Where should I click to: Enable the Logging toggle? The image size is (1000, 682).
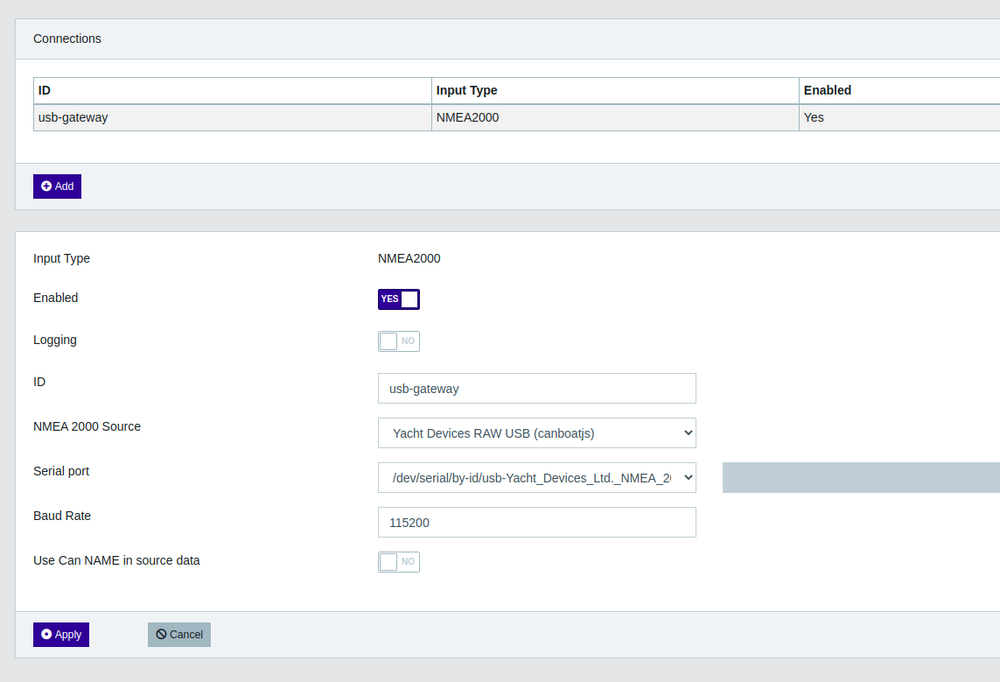point(398,340)
